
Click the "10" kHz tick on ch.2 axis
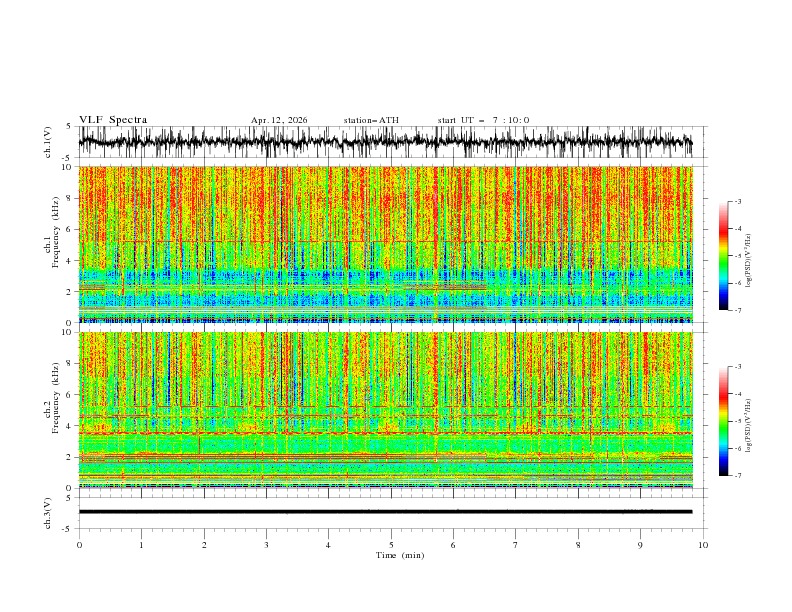click(x=67, y=332)
